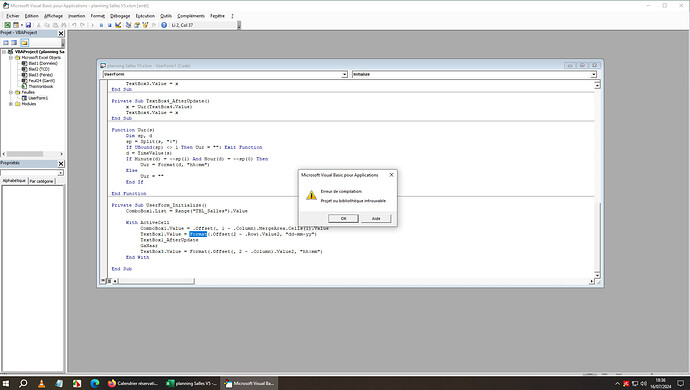Screen dimensions: 690x390
Task: Toggle Folders view in the project pane
Action: 24,43
